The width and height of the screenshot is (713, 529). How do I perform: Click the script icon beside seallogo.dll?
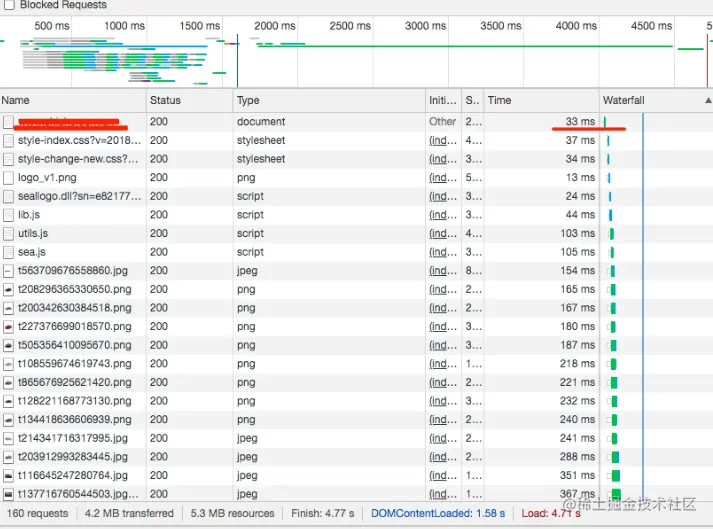[8, 196]
